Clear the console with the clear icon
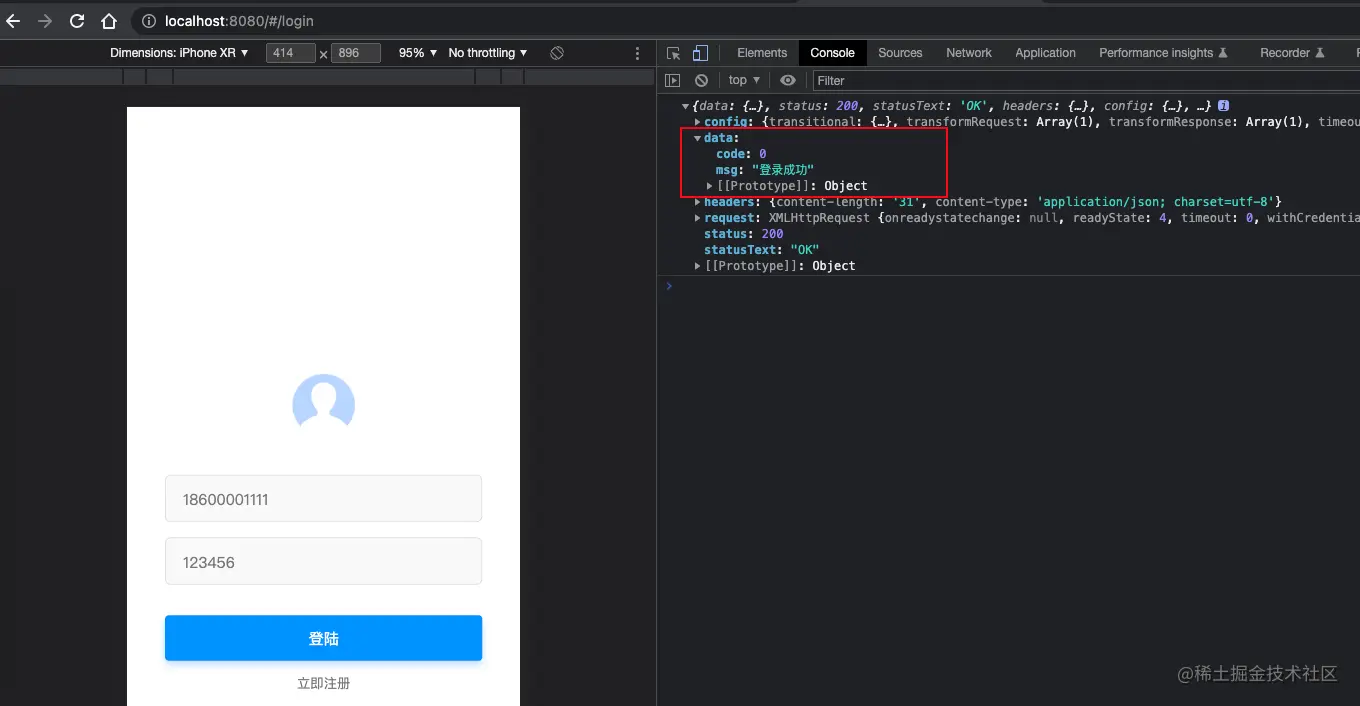1360x706 pixels. (701, 80)
